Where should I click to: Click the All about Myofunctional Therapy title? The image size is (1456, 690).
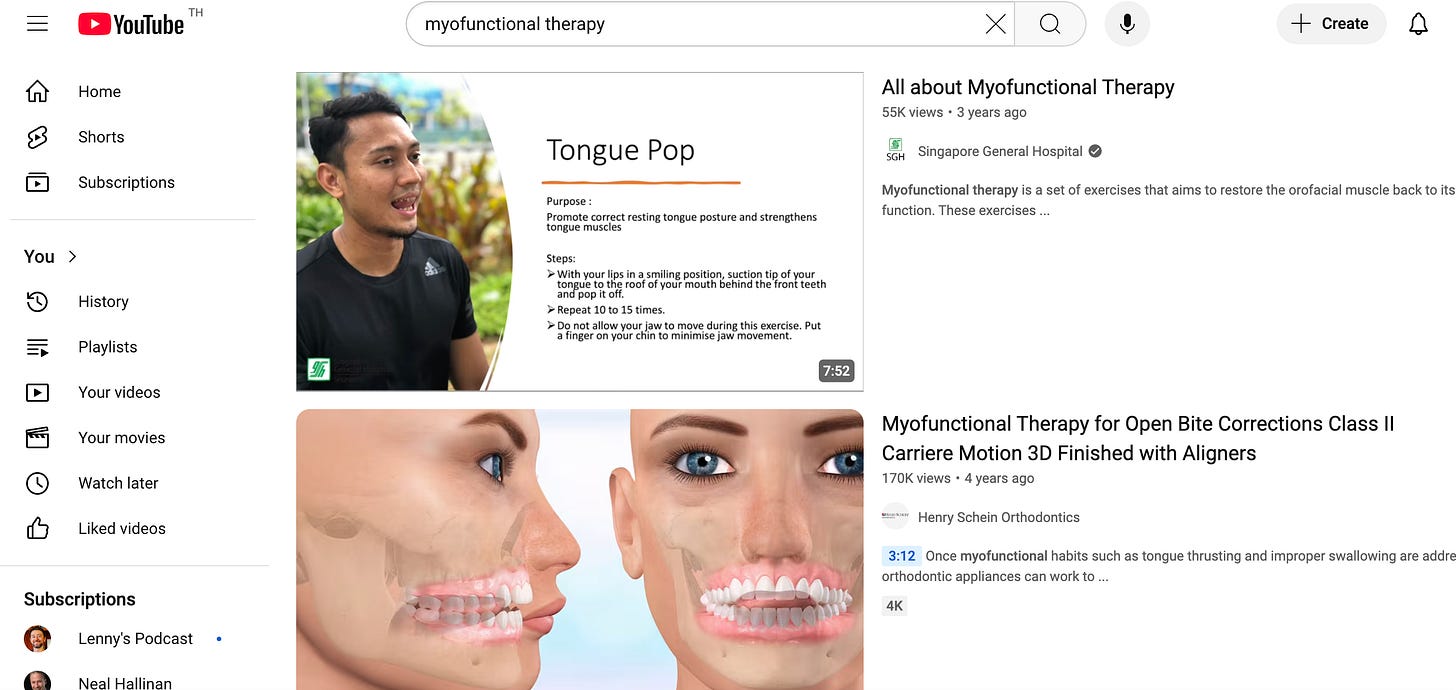pyautogui.click(x=1028, y=87)
